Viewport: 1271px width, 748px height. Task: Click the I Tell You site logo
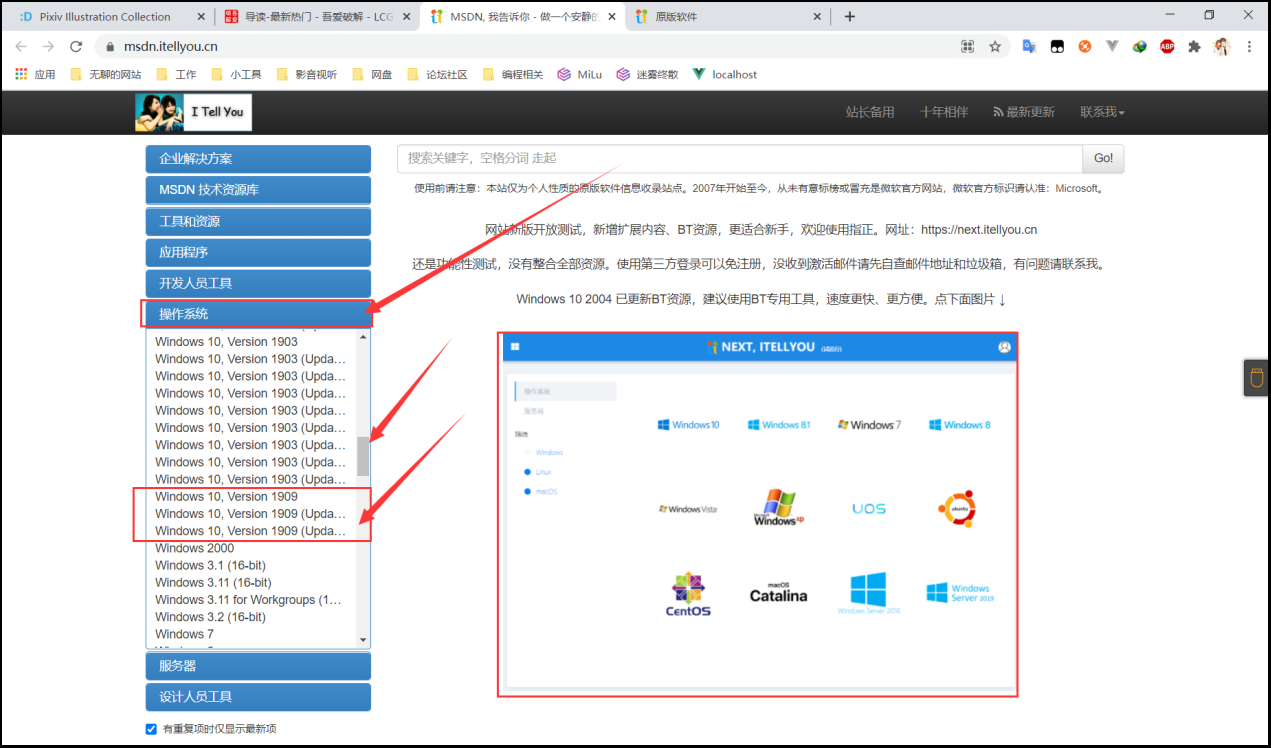click(192, 112)
